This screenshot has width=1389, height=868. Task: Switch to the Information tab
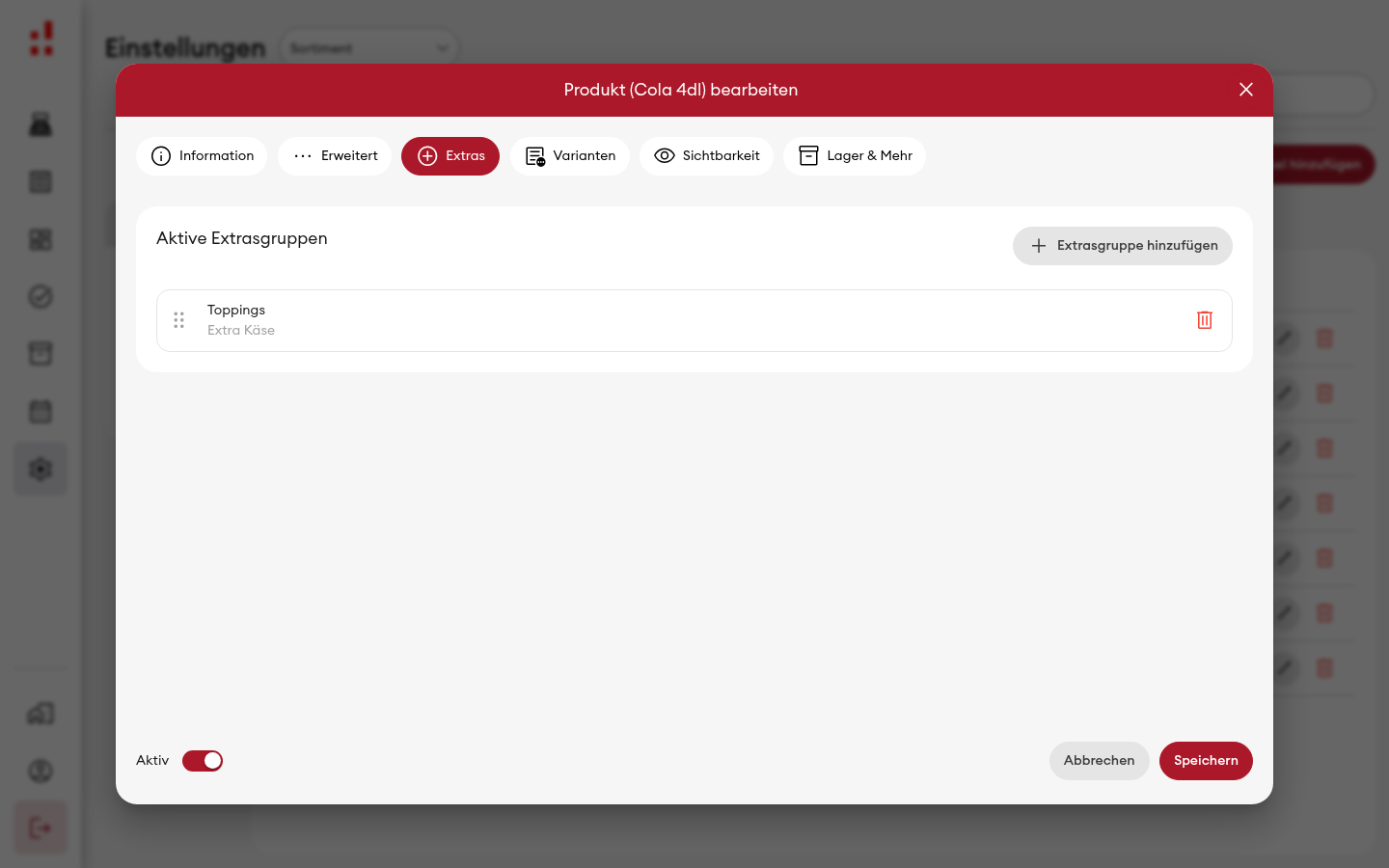tap(202, 156)
